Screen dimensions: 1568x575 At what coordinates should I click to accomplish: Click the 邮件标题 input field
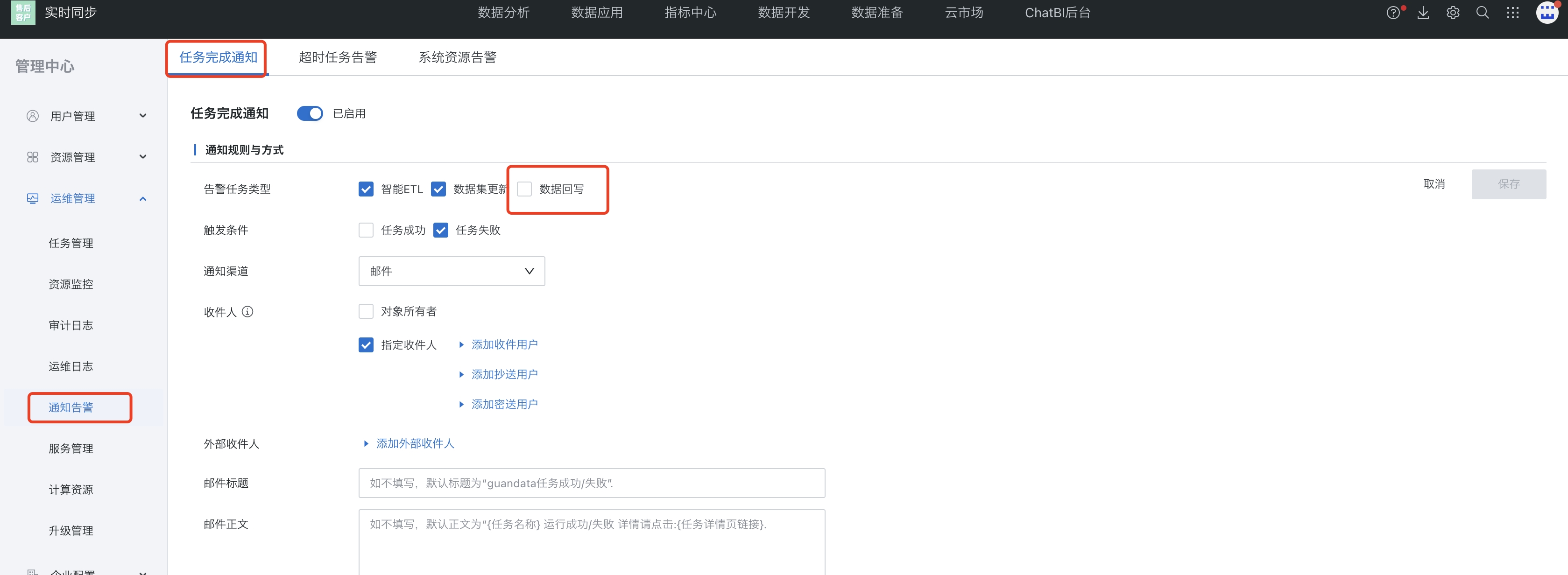[x=592, y=483]
